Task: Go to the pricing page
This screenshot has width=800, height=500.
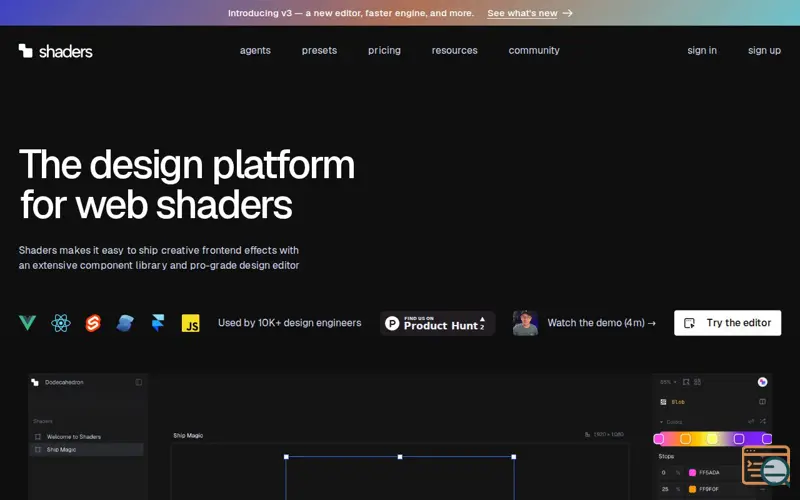Action: pos(384,51)
